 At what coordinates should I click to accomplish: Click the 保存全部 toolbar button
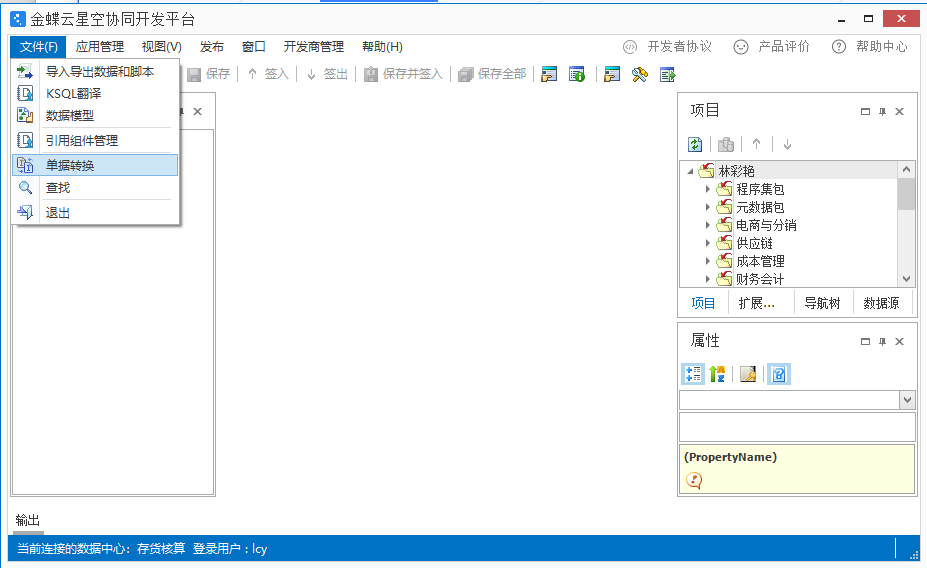tap(492, 74)
